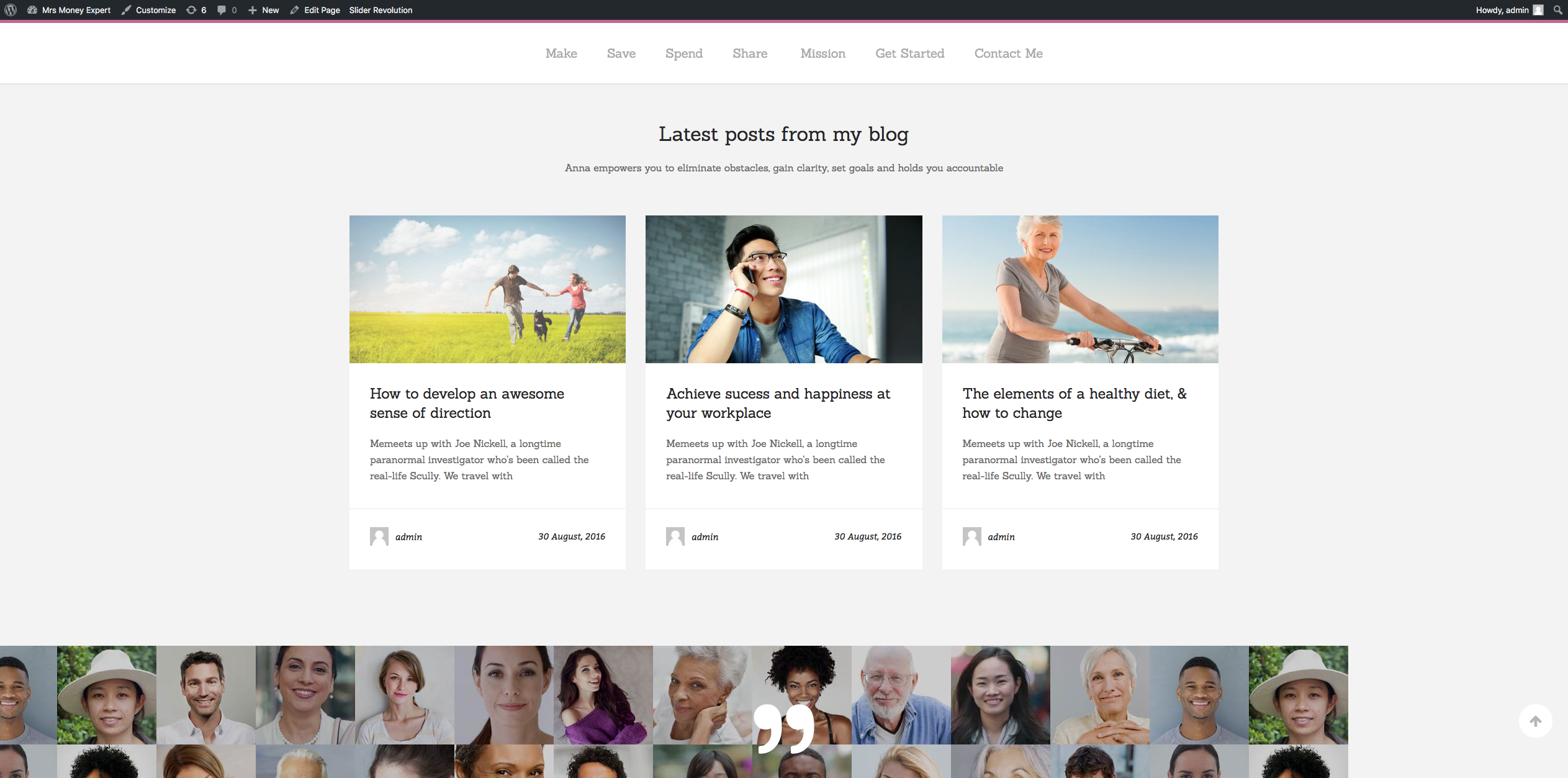Image resolution: width=1568 pixels, height=778 pixels.
Task: Go to the Mission navigation item
Action: pos(822,53)
